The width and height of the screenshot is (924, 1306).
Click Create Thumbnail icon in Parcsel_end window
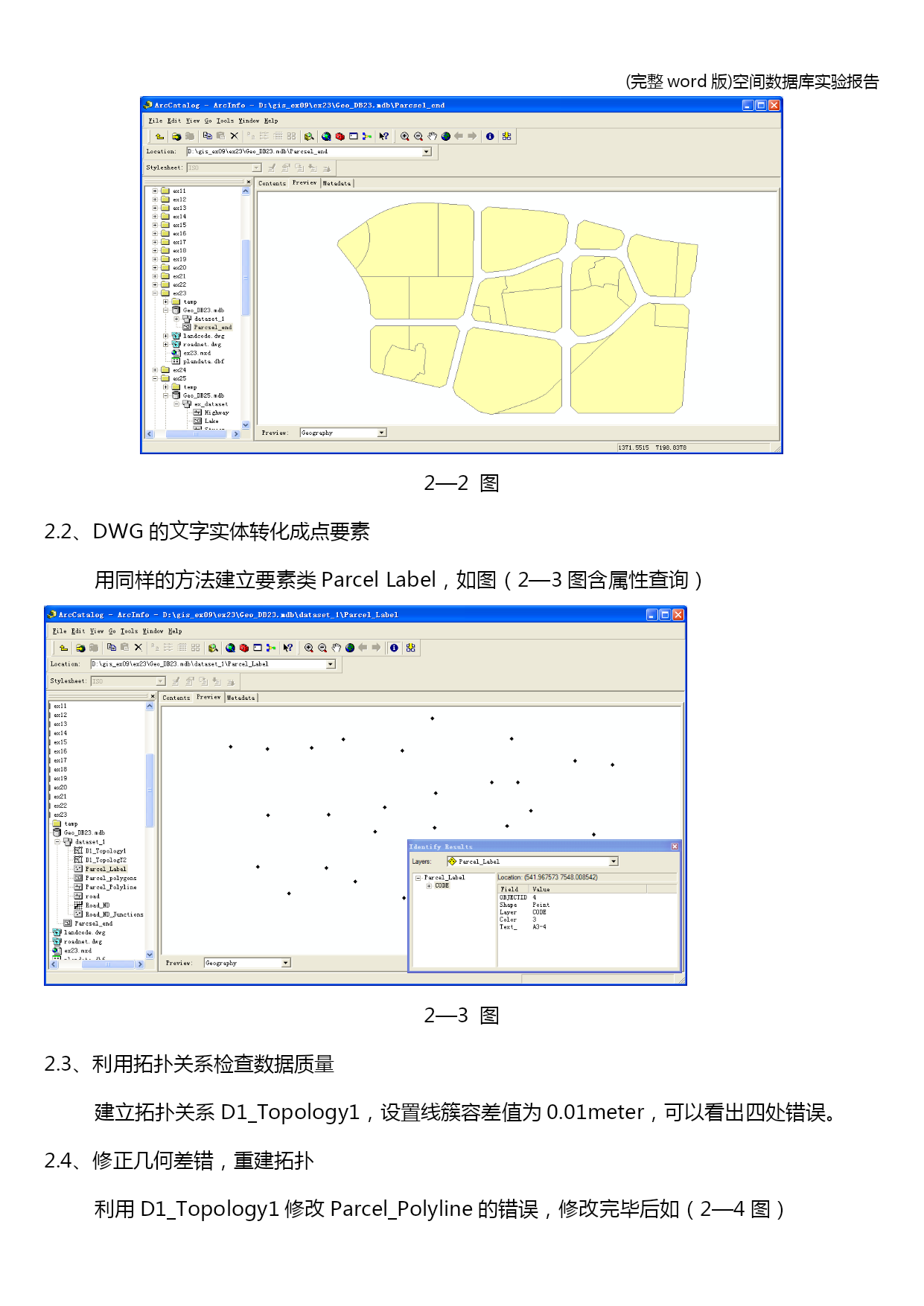507,136
